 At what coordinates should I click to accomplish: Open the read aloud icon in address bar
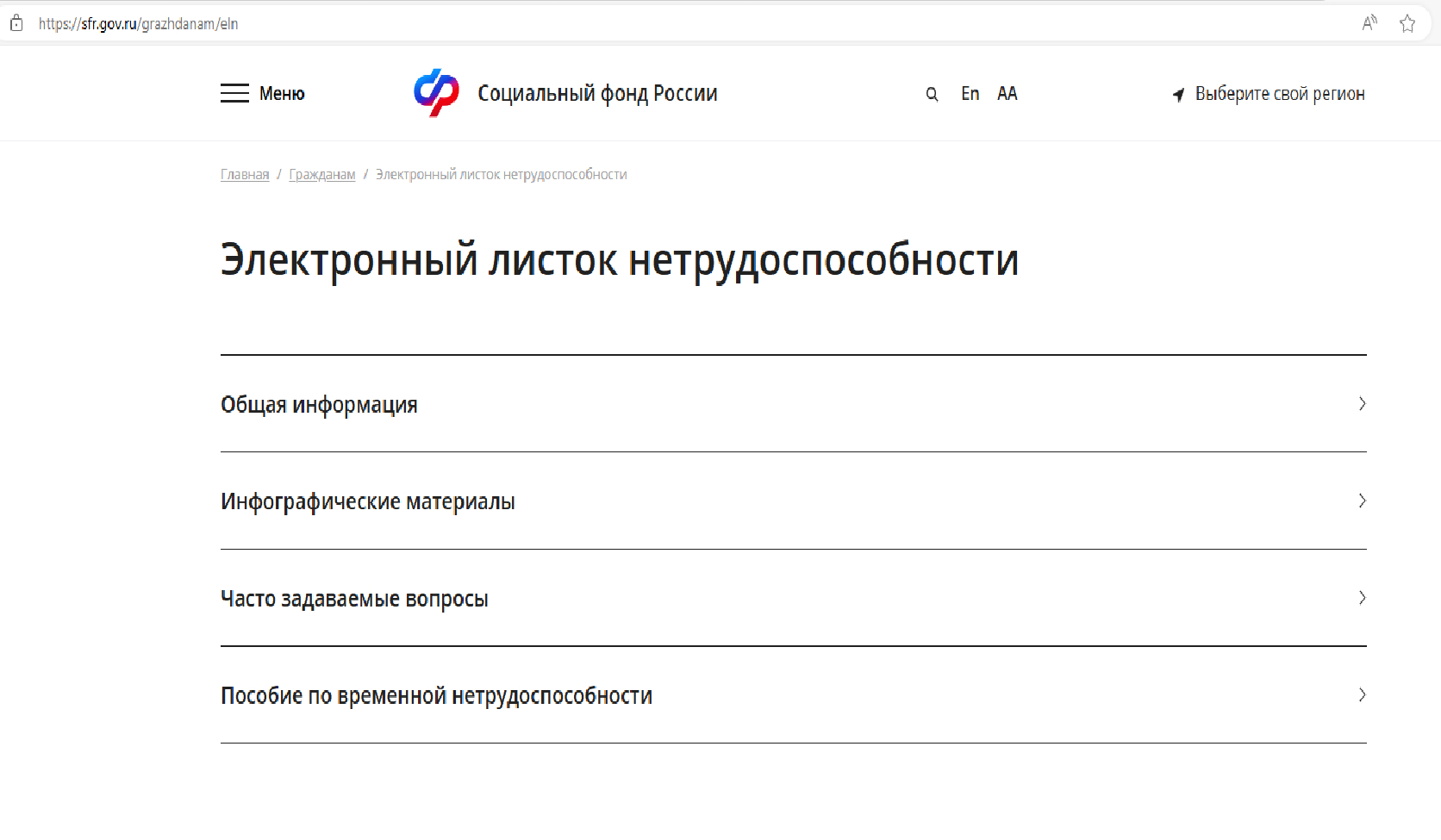(1369, 23)
